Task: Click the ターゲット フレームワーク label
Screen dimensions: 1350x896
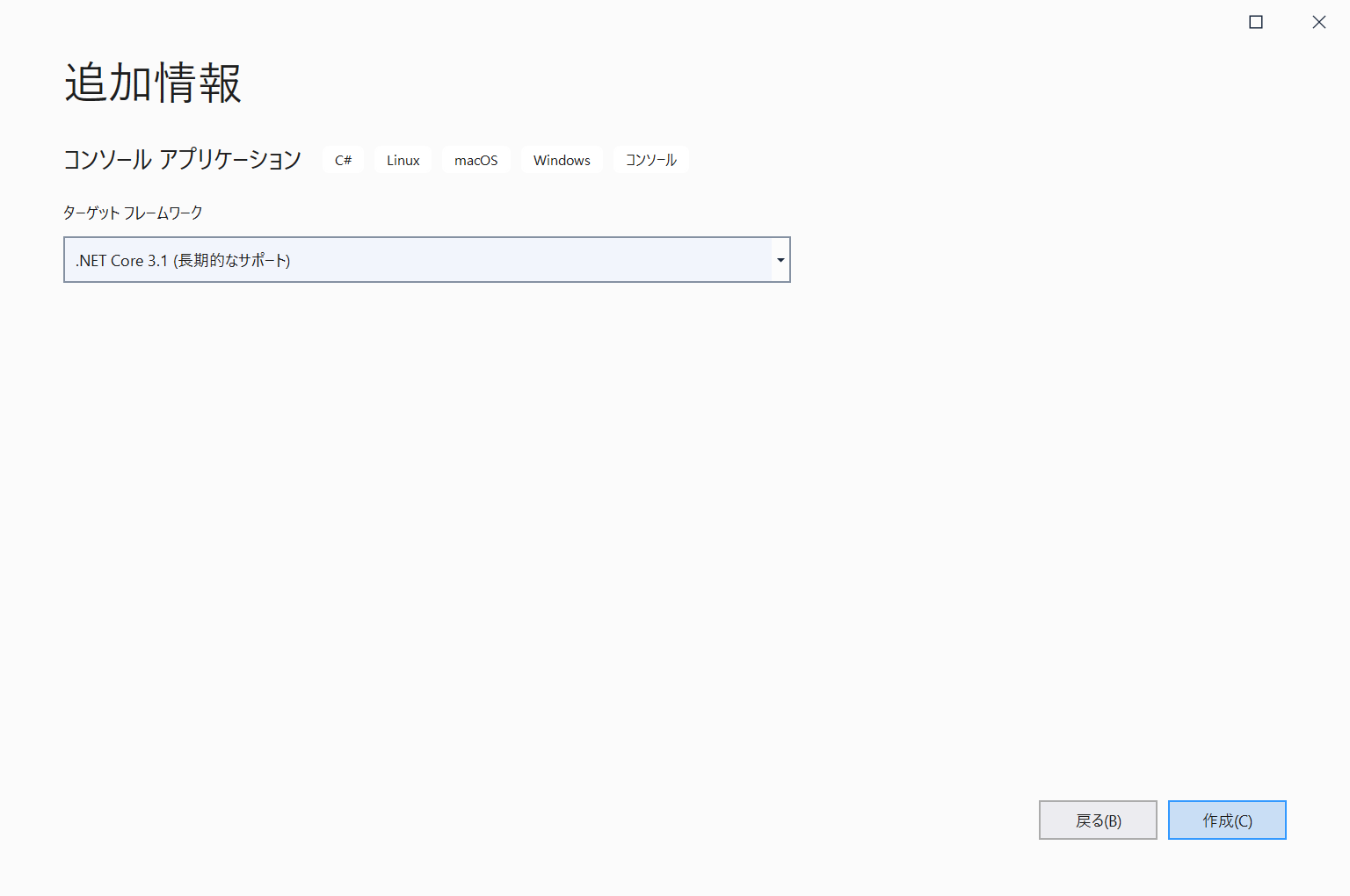Action: click(133, 213)
